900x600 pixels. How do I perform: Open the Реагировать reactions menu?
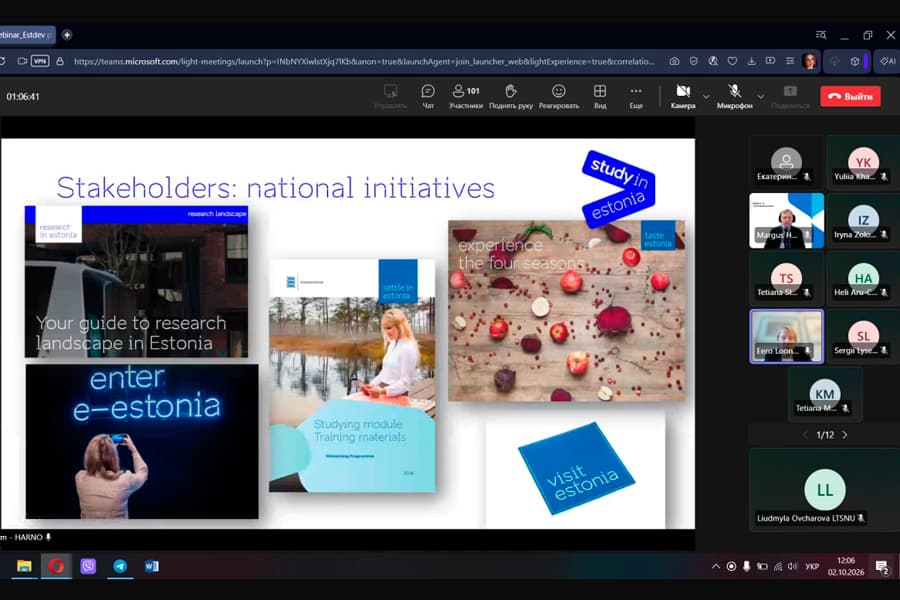558,96
